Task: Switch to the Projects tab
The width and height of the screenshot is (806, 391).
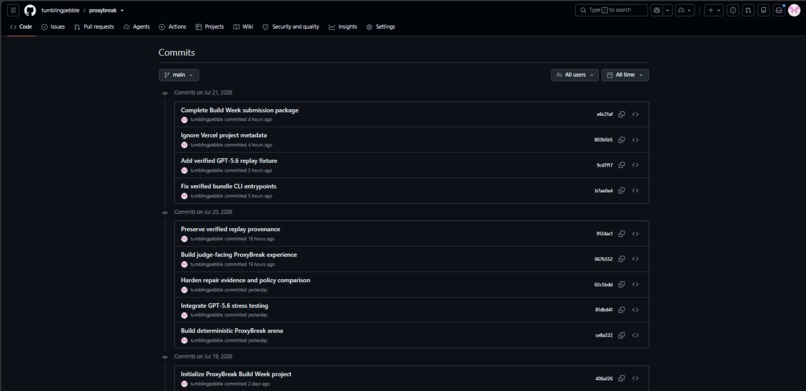Action: (210, 27)
